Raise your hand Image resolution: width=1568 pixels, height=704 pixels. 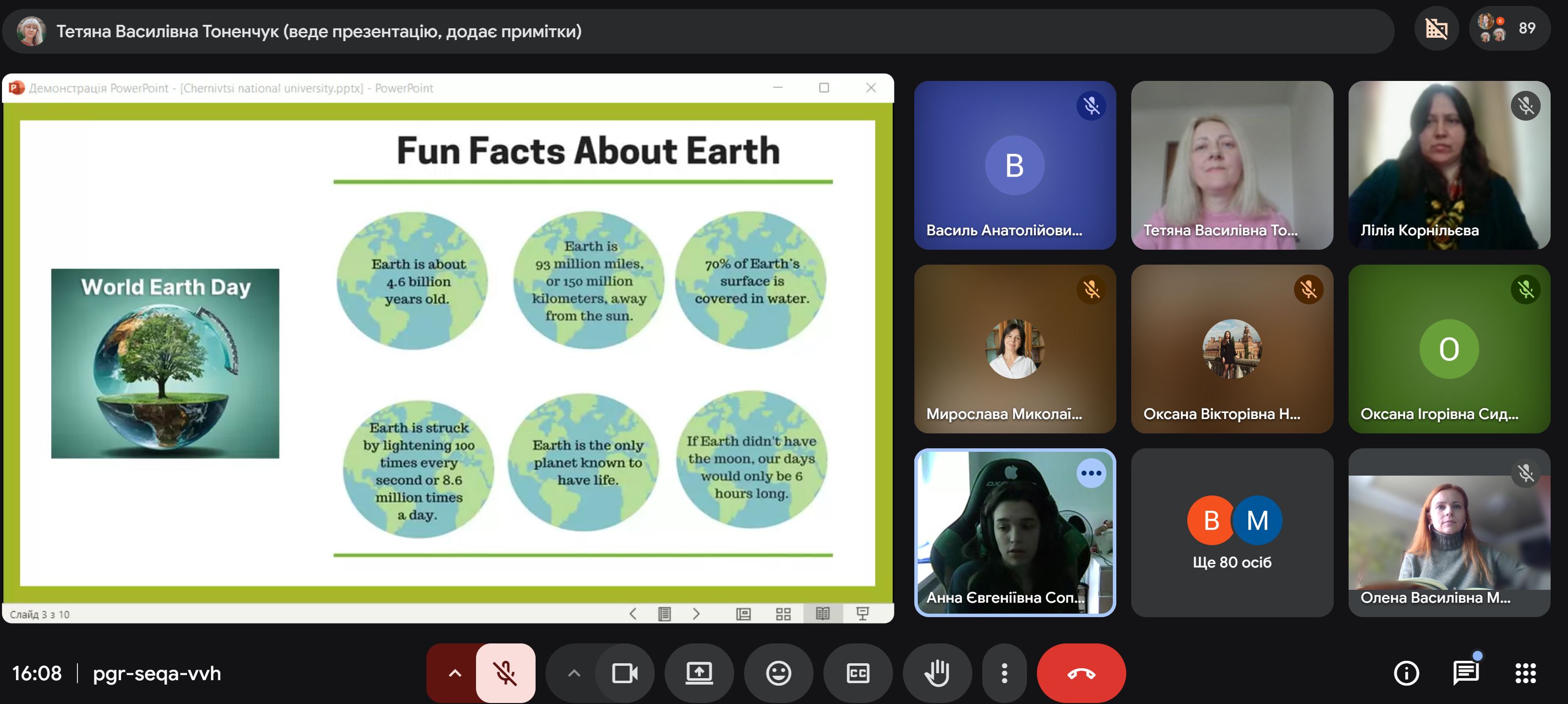click(x=938, y=673)
